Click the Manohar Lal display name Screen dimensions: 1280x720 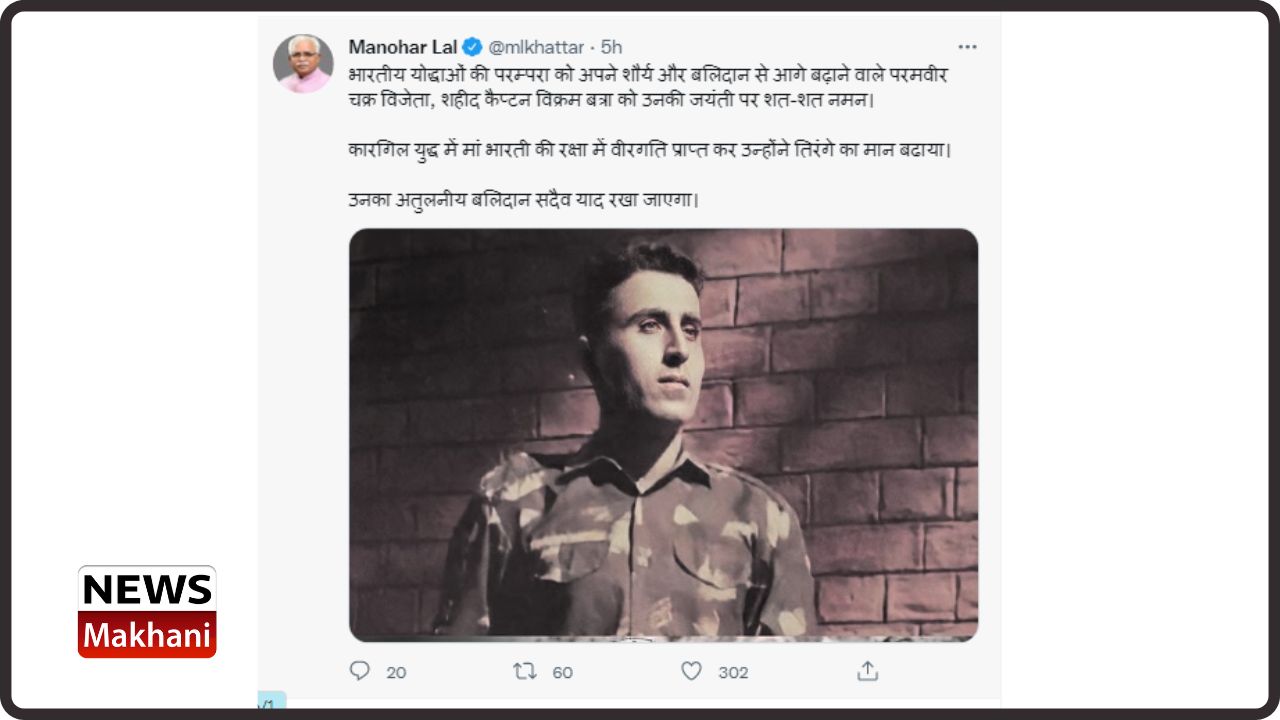[402, 47]
